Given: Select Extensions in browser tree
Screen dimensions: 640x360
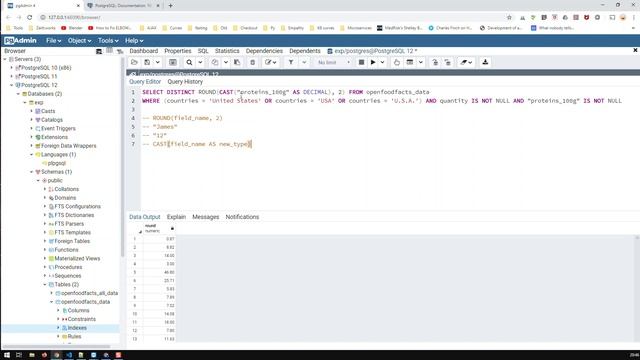Looking at the screenshot, I should click(x=54, y=137).
